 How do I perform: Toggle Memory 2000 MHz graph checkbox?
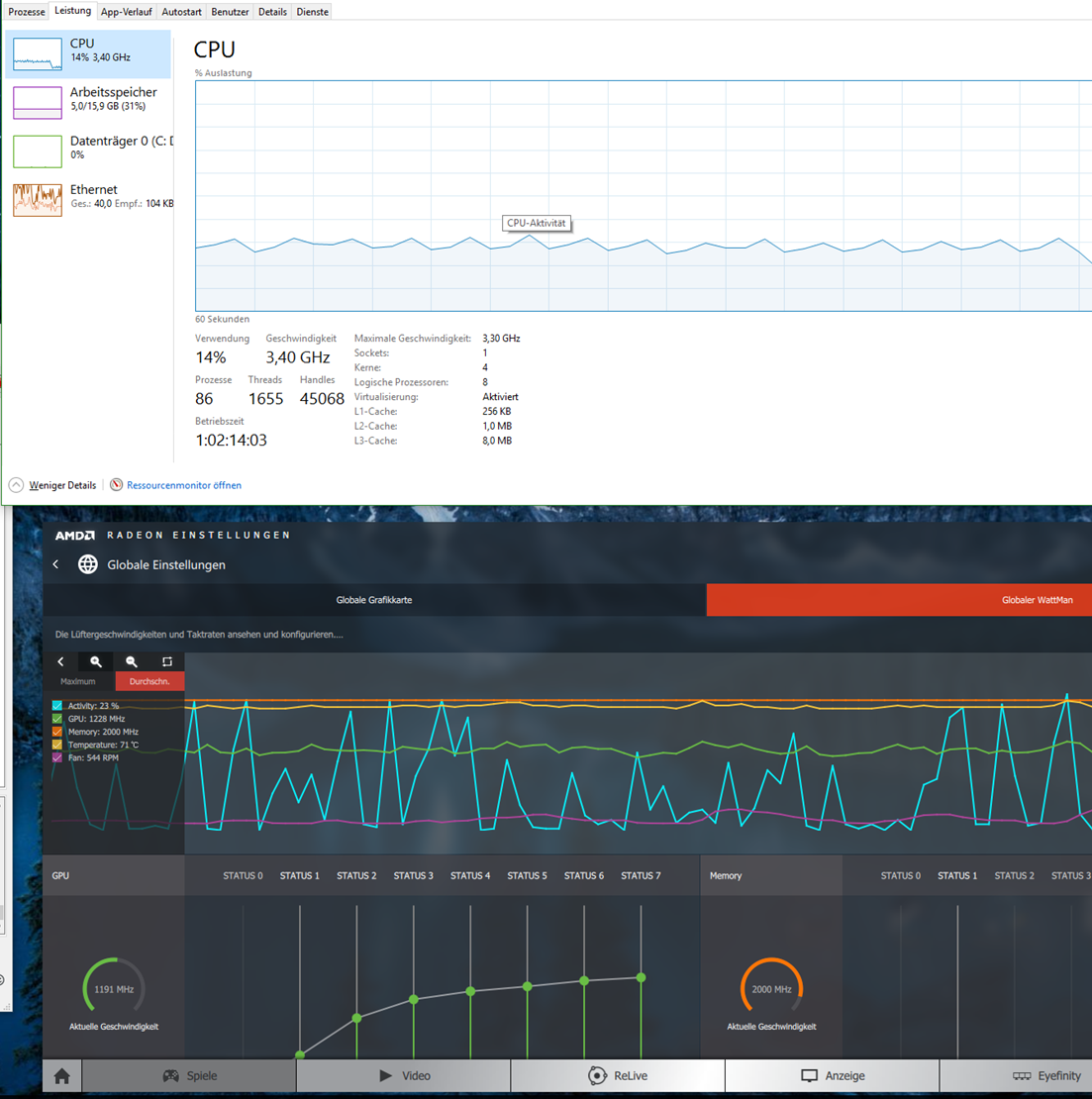point(57,732)
